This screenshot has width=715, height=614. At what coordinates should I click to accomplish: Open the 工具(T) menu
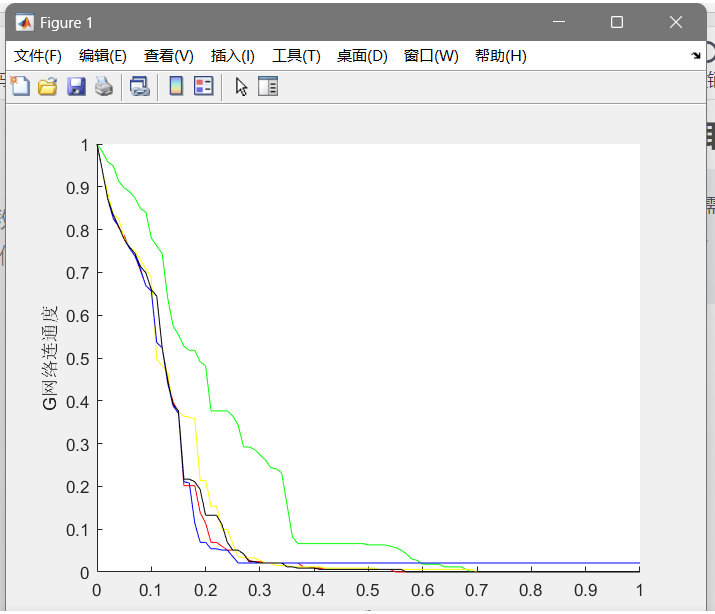point(296,56)
